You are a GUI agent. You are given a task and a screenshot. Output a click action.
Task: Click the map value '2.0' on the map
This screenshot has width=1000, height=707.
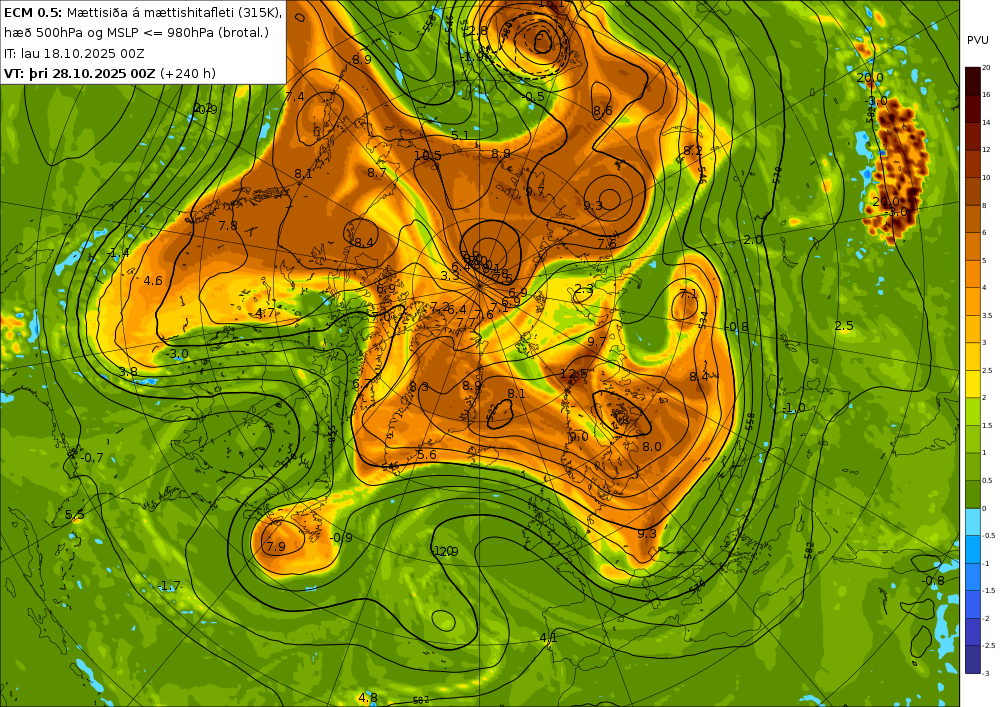tap(753, 240)
